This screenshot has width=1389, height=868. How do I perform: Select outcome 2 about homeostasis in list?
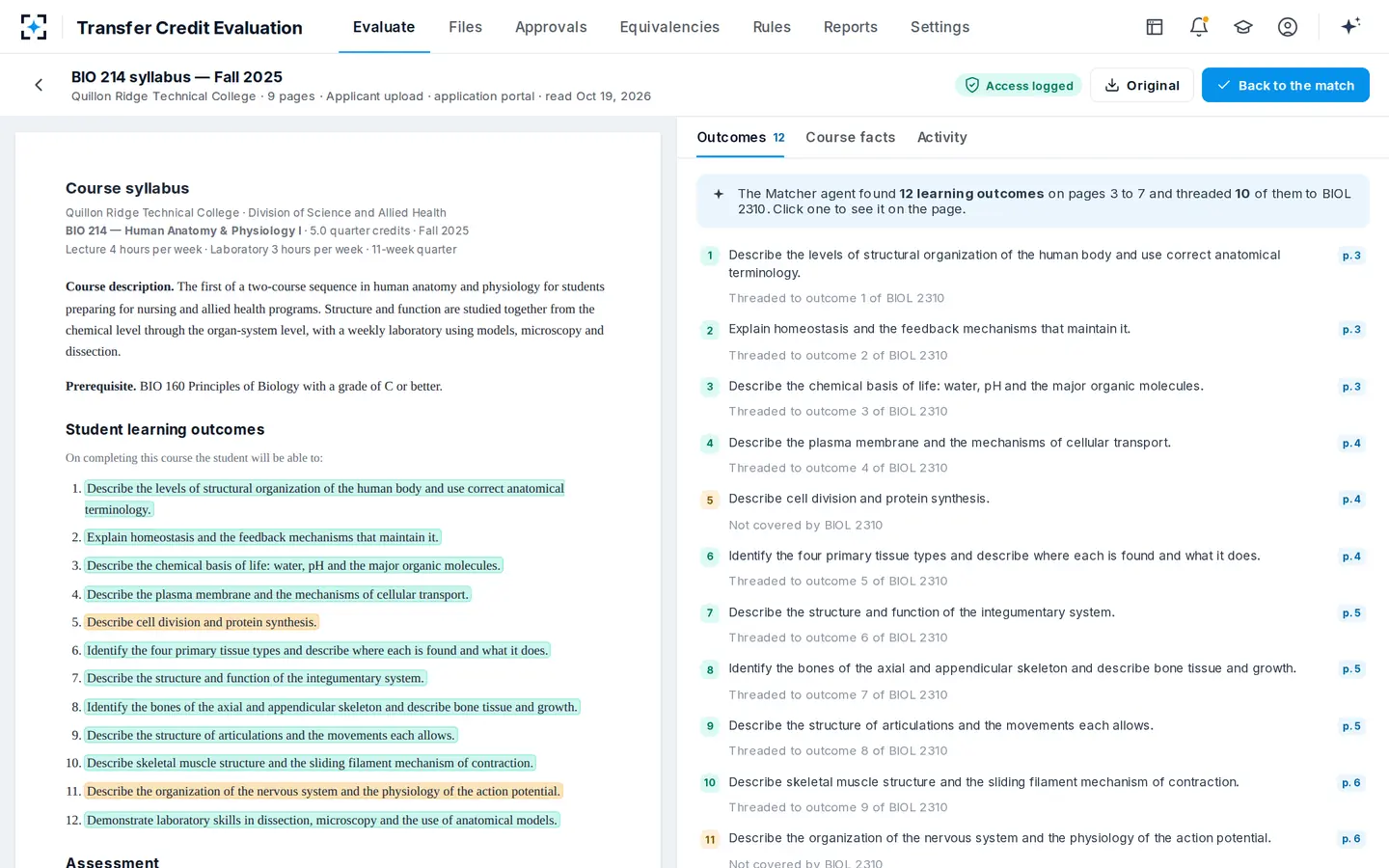click(1032, 341)
